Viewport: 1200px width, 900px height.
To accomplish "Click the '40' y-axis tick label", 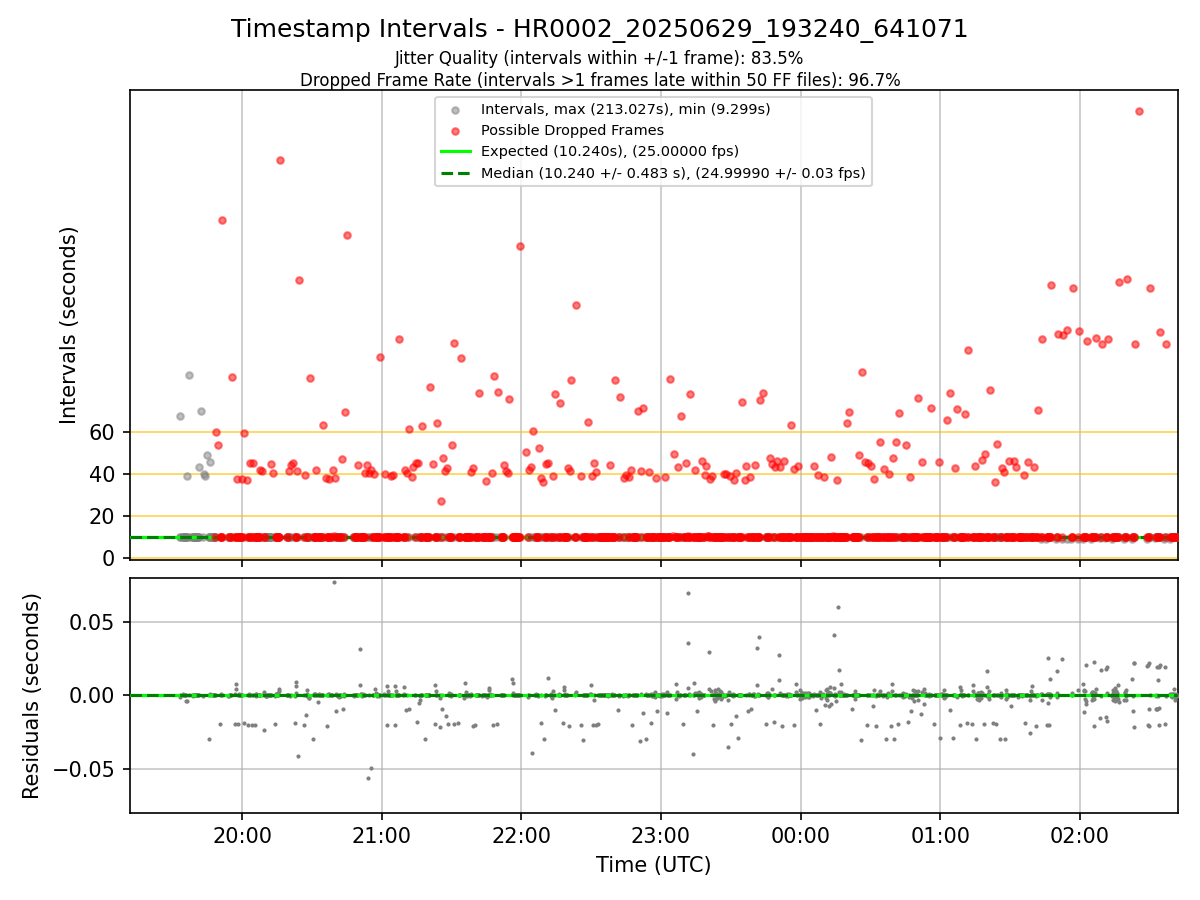I will pos(103,474).
